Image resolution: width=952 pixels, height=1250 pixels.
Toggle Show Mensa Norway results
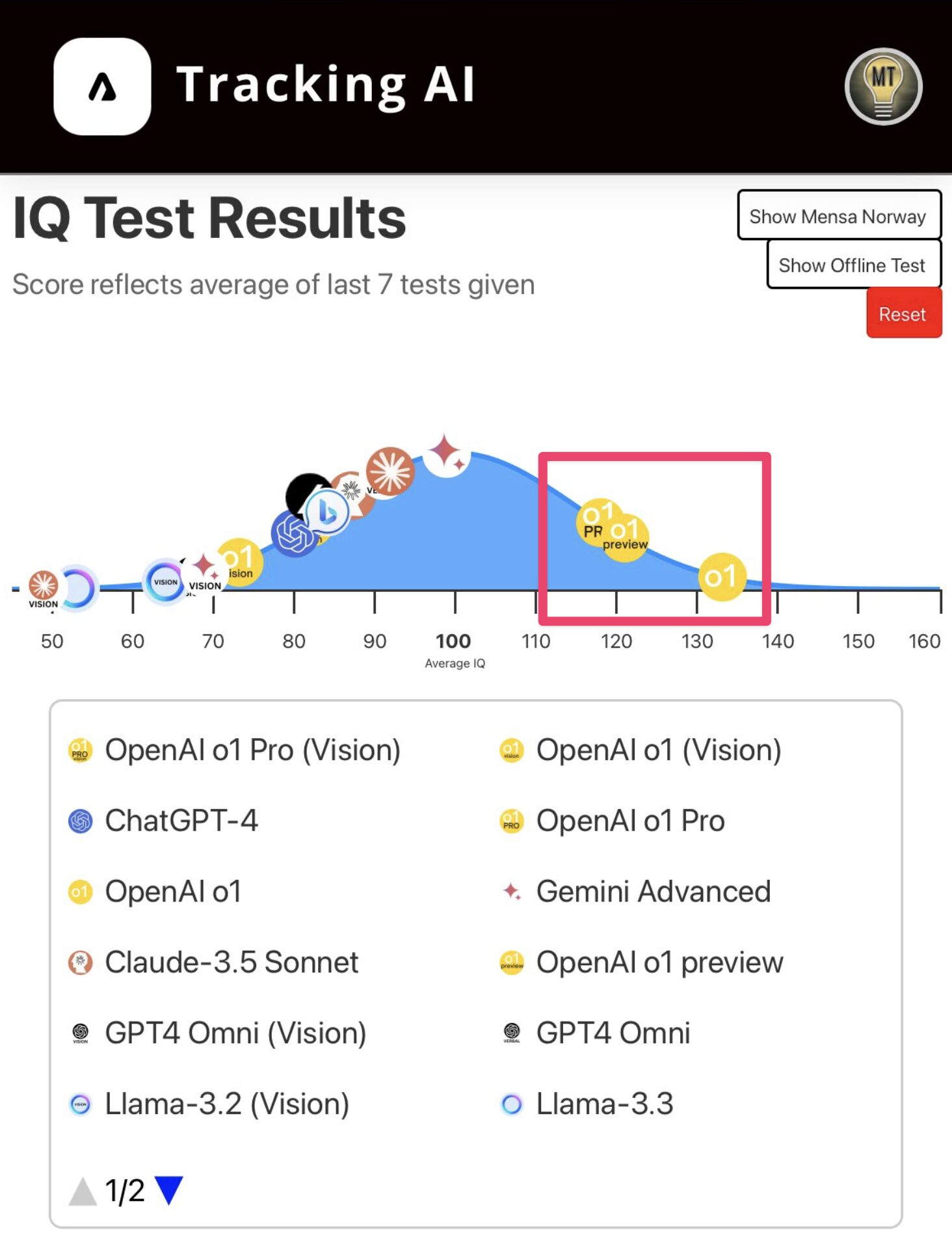[x=838, y=216]
